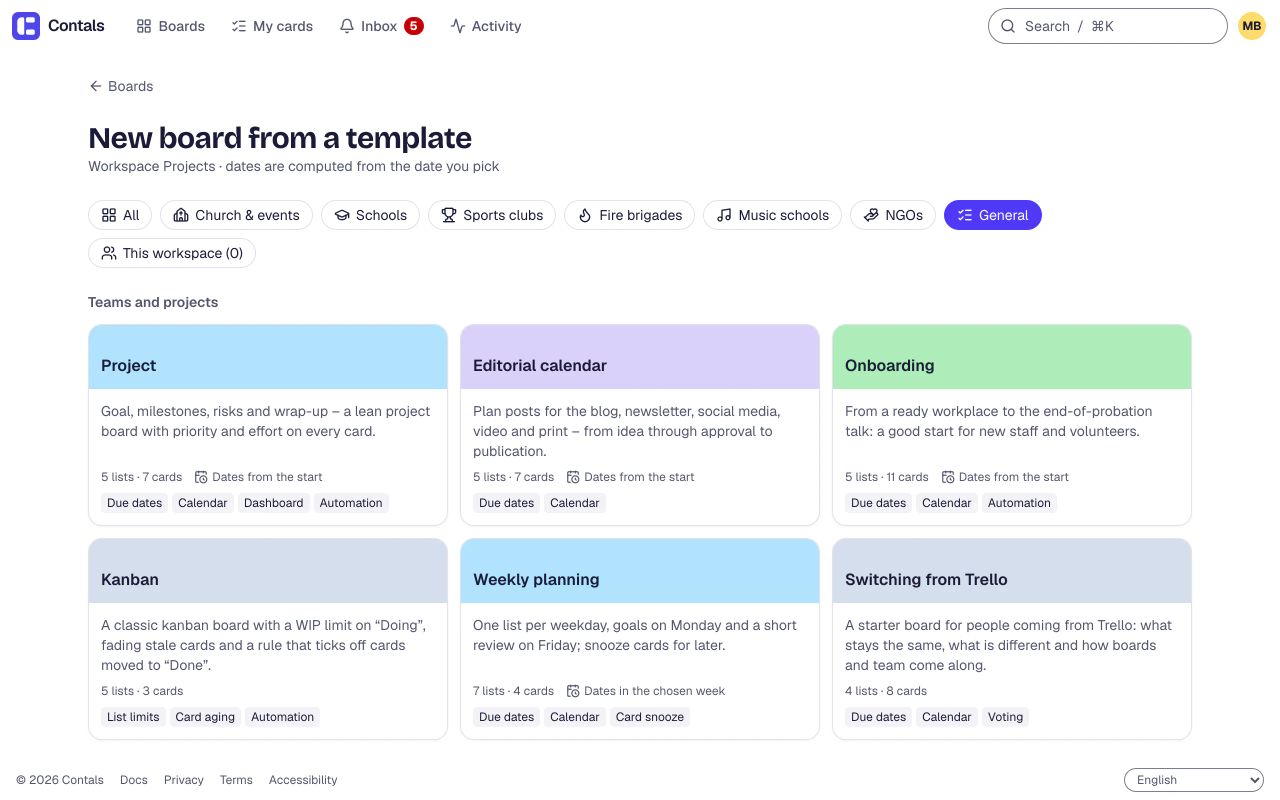Image resolution: width=1280 pixels, height=800 pixels.
Task: Open the Accessibility footer link
Action: click(x=303, y=780)
